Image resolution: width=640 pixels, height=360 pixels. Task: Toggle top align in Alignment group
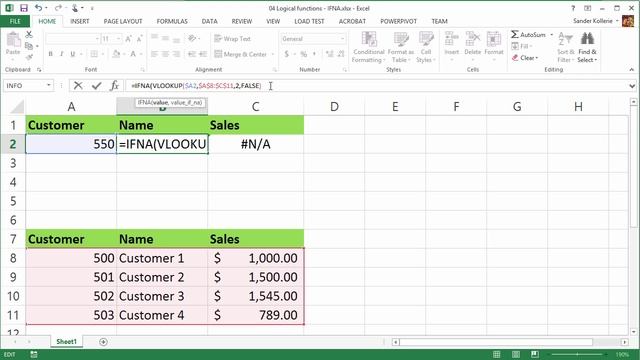coord(154,38)
